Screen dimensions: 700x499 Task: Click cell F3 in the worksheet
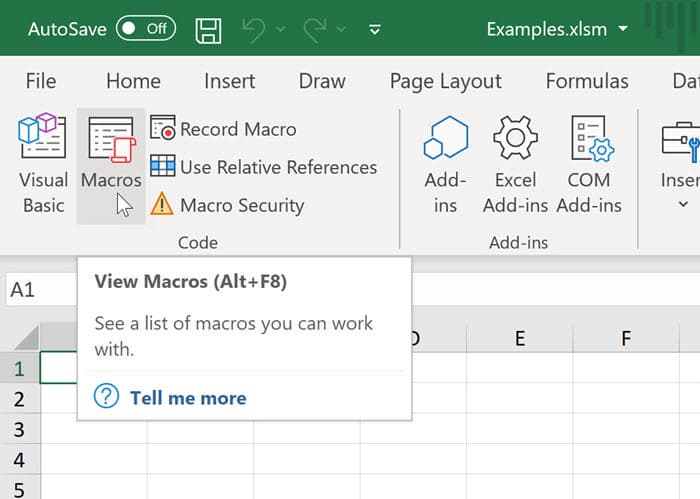click(x=626, y=429)
